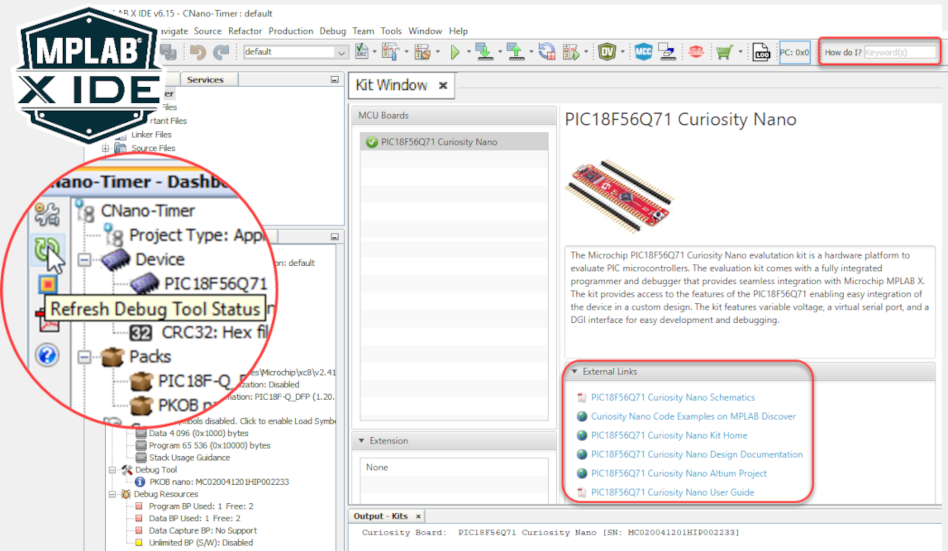The height and width of the screenshot is (551, 948).
Task: Select PIC18F56Q71 Curiosity Nano in MCU Boards
Action: 438,142
